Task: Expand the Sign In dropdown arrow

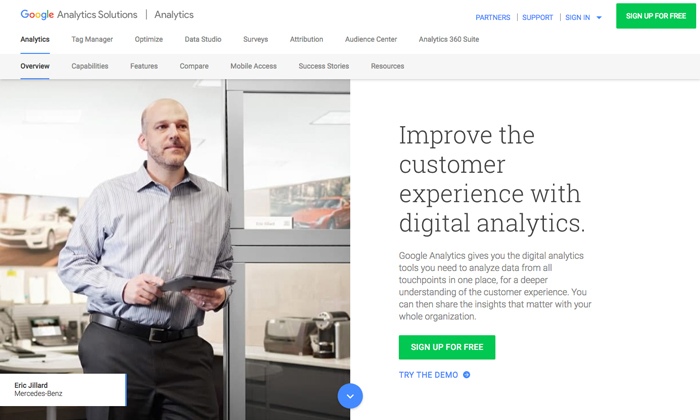Action: click(x=599, y=17)
